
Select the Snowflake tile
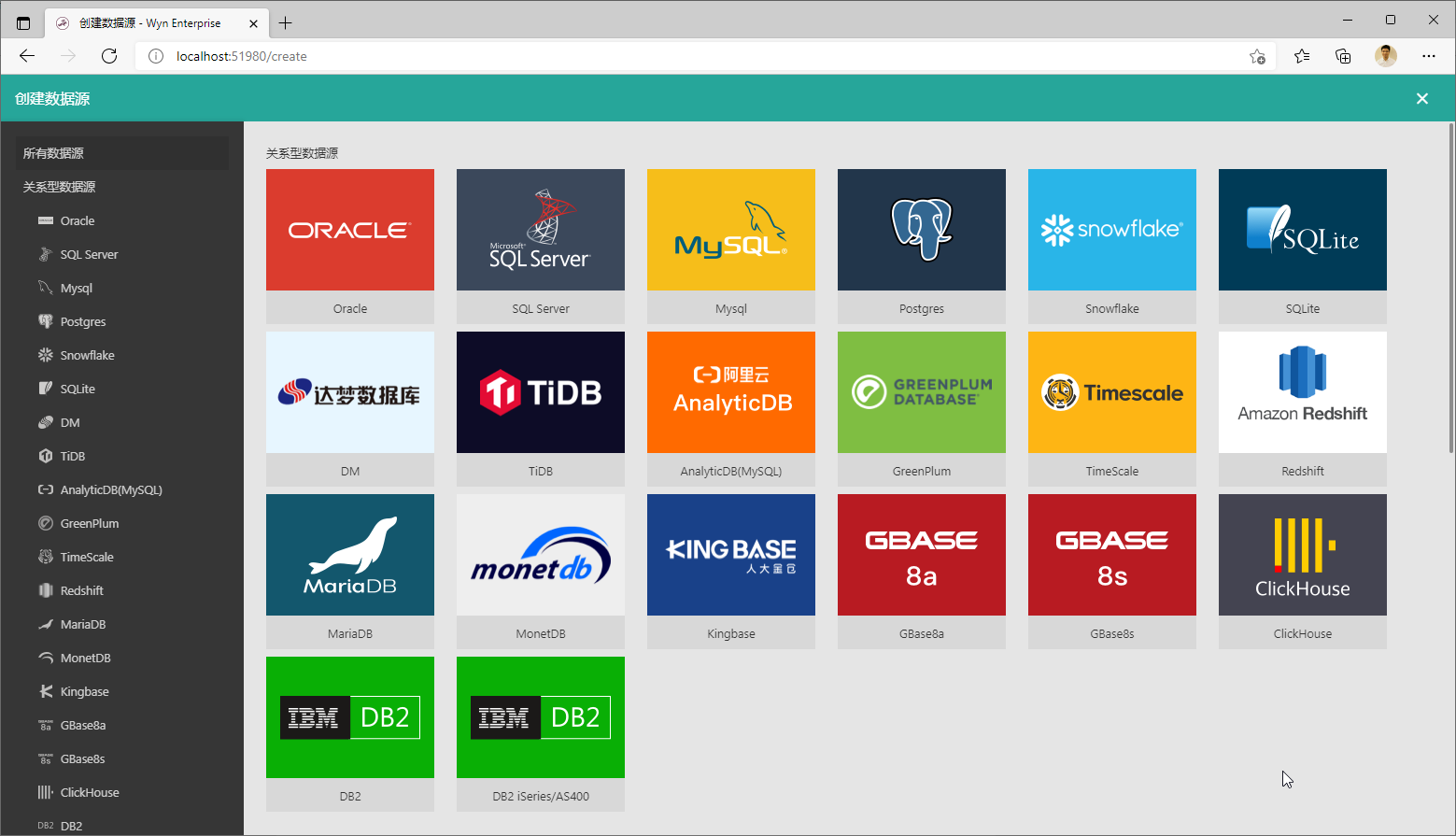(1112, 246)
